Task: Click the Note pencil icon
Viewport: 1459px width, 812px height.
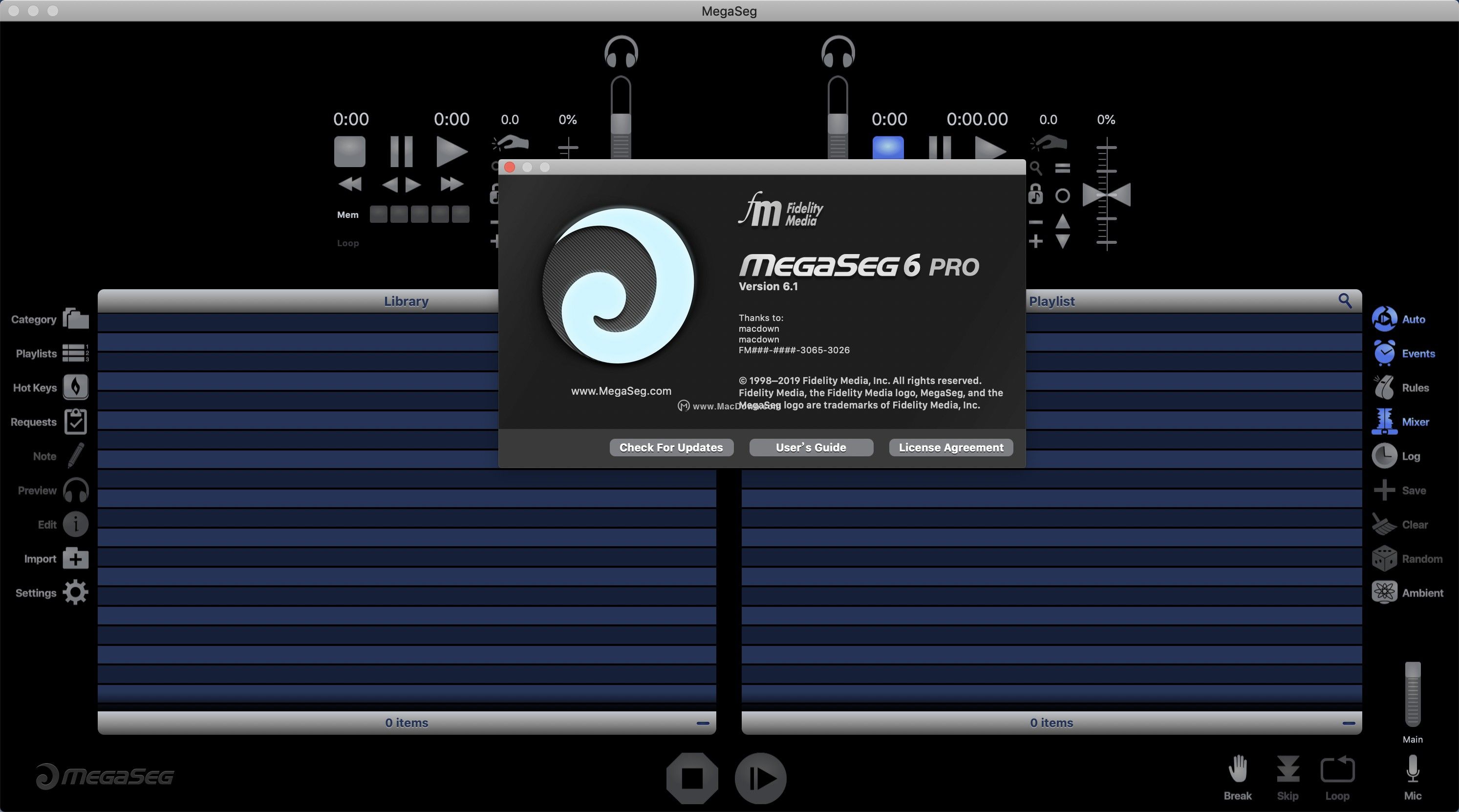Action: [76, 456]
